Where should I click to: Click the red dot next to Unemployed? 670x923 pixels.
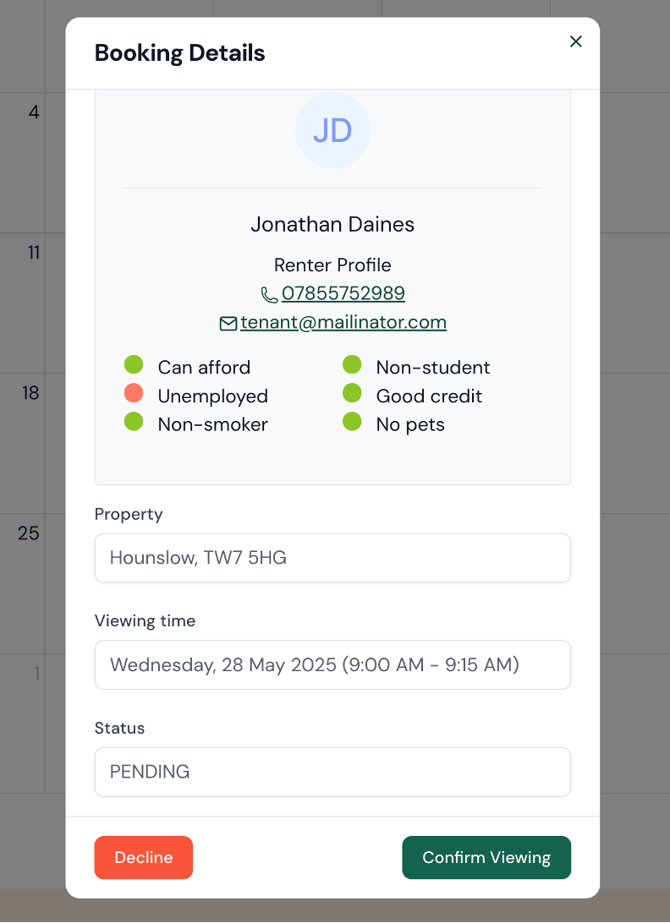134,394
